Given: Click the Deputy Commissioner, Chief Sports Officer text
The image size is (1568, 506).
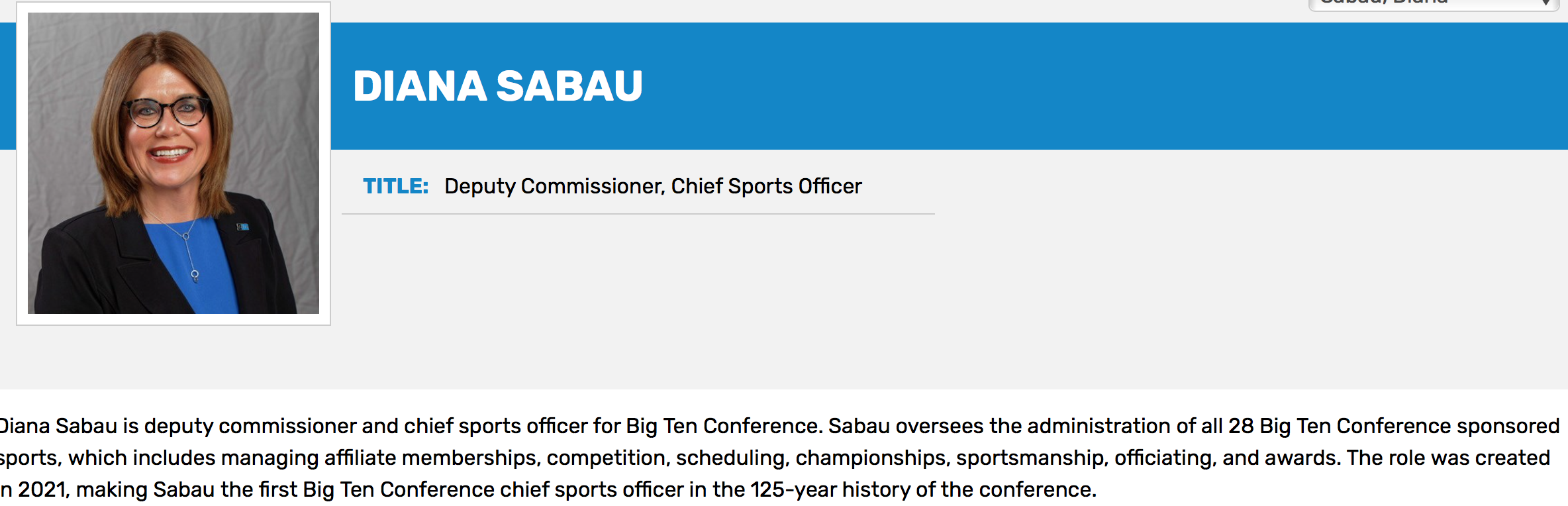Looking at the screenshot, I should pyautogui.click(x=653, y=186).
